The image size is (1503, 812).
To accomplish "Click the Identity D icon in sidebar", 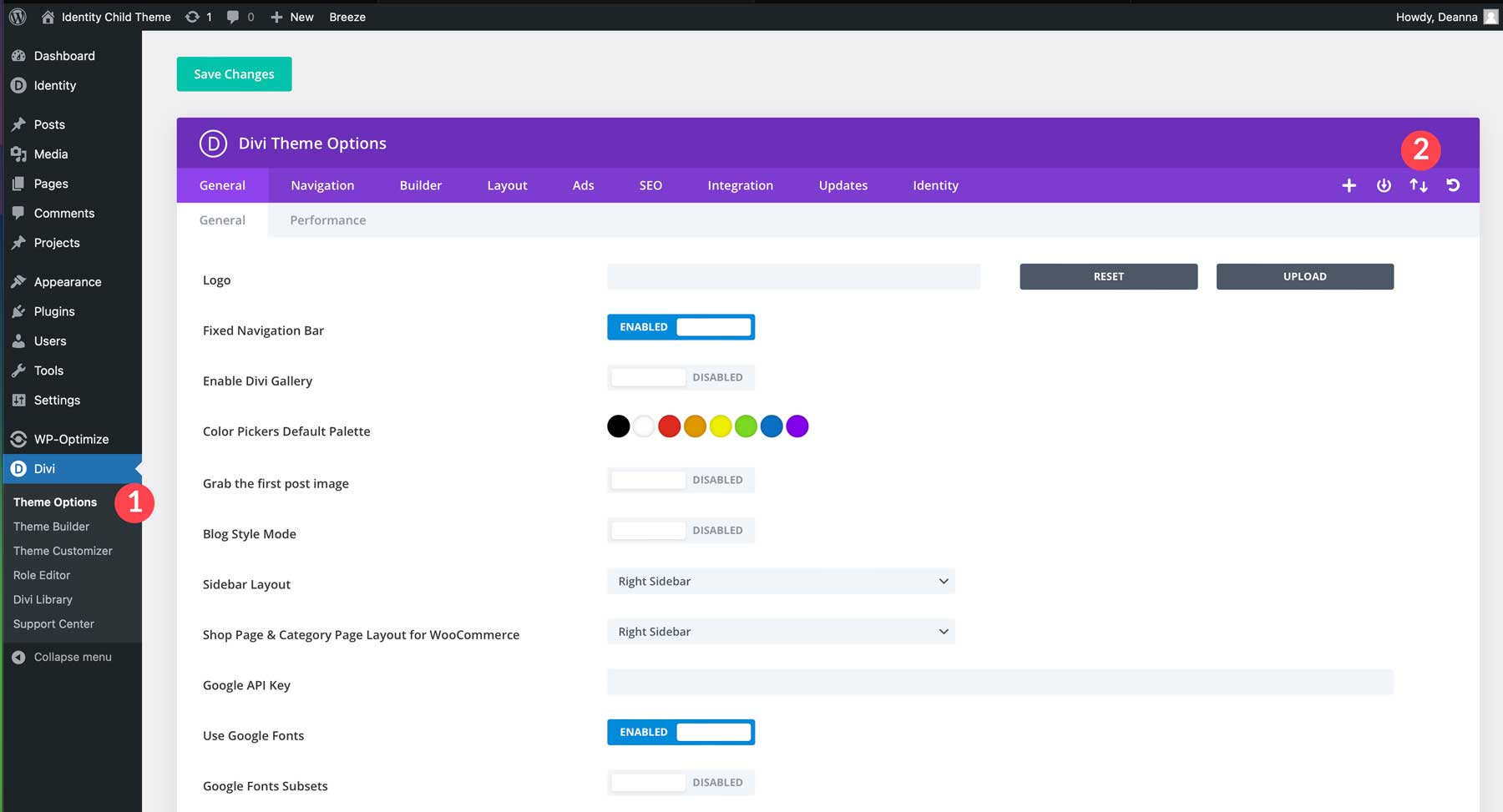I will [18, 85].
